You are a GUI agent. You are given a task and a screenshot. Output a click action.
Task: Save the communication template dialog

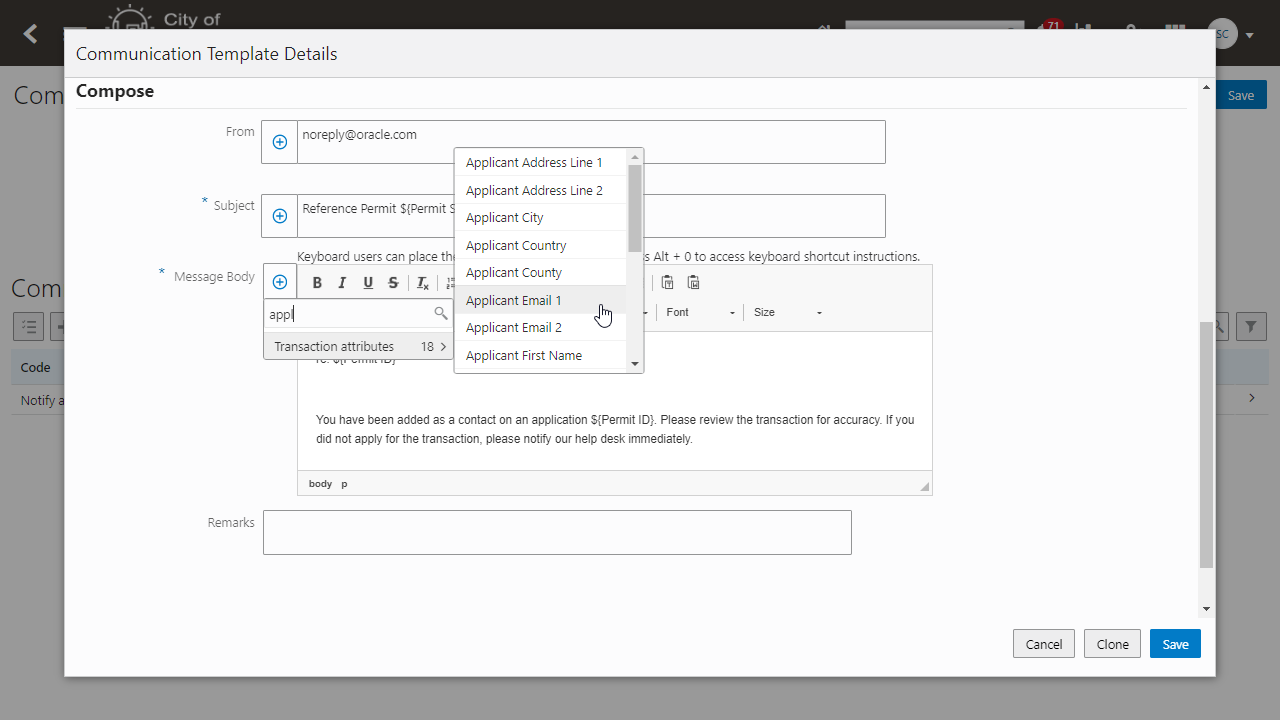click(x=1175, y=644)
